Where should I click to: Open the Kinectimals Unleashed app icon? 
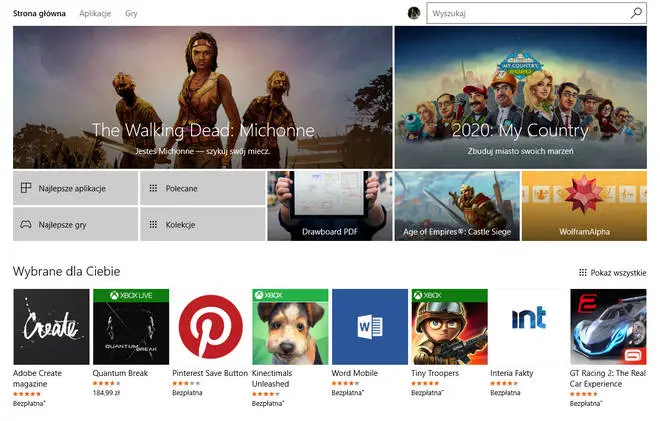290,327
